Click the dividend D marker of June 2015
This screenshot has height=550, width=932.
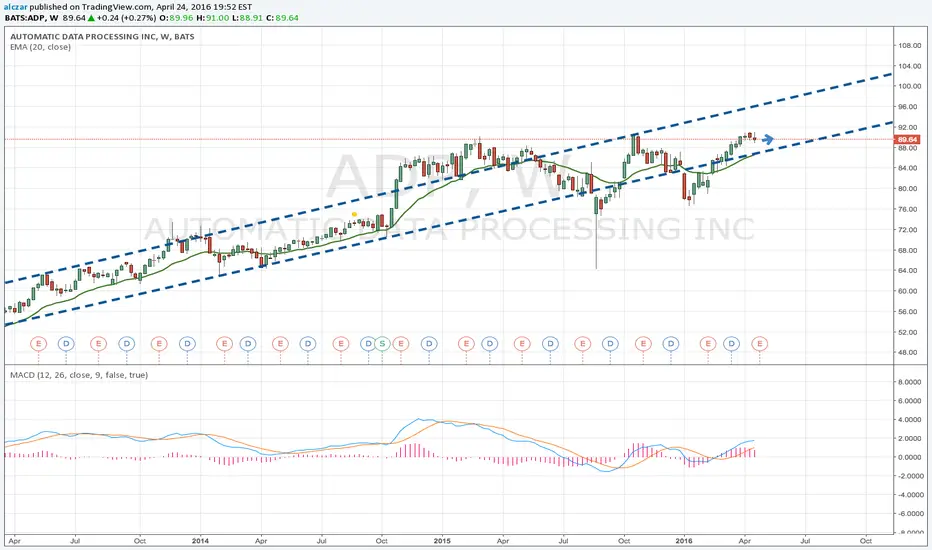[550, 344]
